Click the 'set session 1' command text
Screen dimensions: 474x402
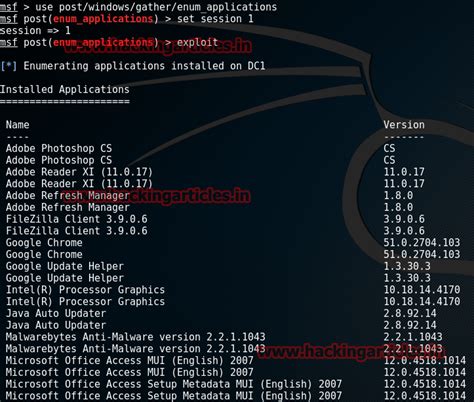tap(215, 19)
